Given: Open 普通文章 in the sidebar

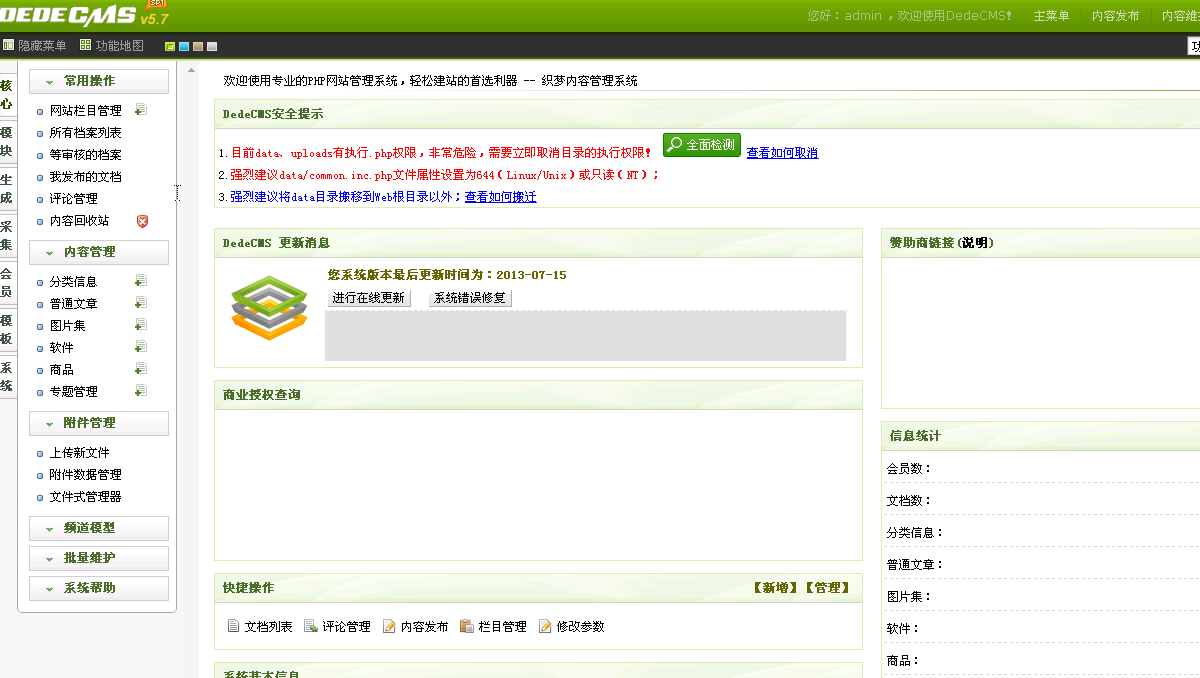Looking at the screenshot, I should [x=74, y=304].
